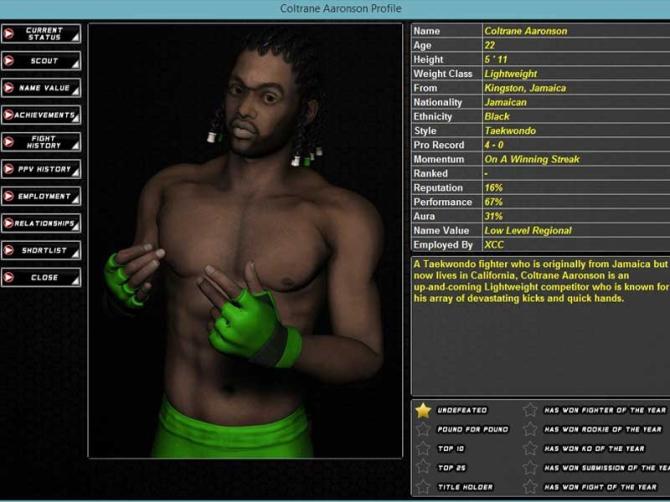Click the Fighter Of The Year star
Screen dimensions: 670x502
point(530,410)
